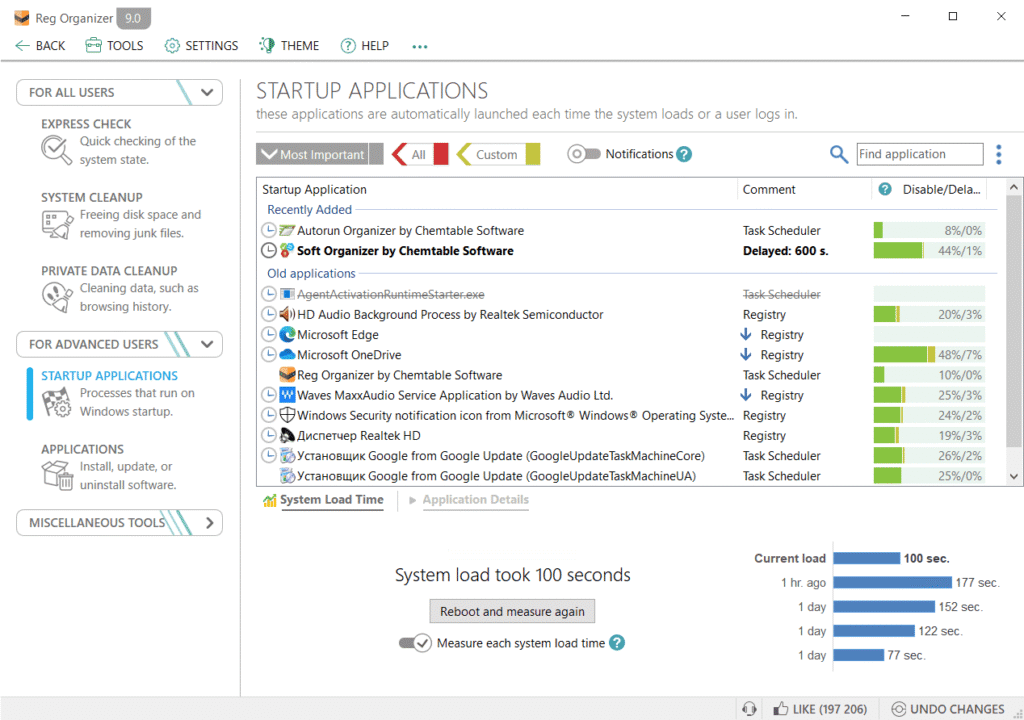Open the three-dots overflow menu in toolbar

click(420, 46)
